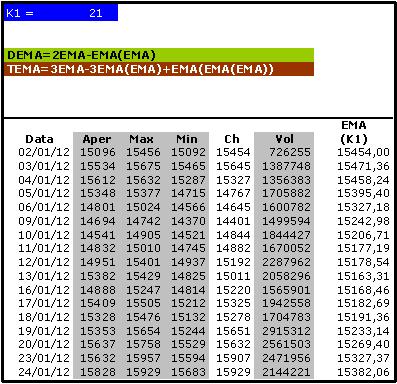The image size is (397, 384).
Task: Click the Ch column header
Action: (232, 139)
